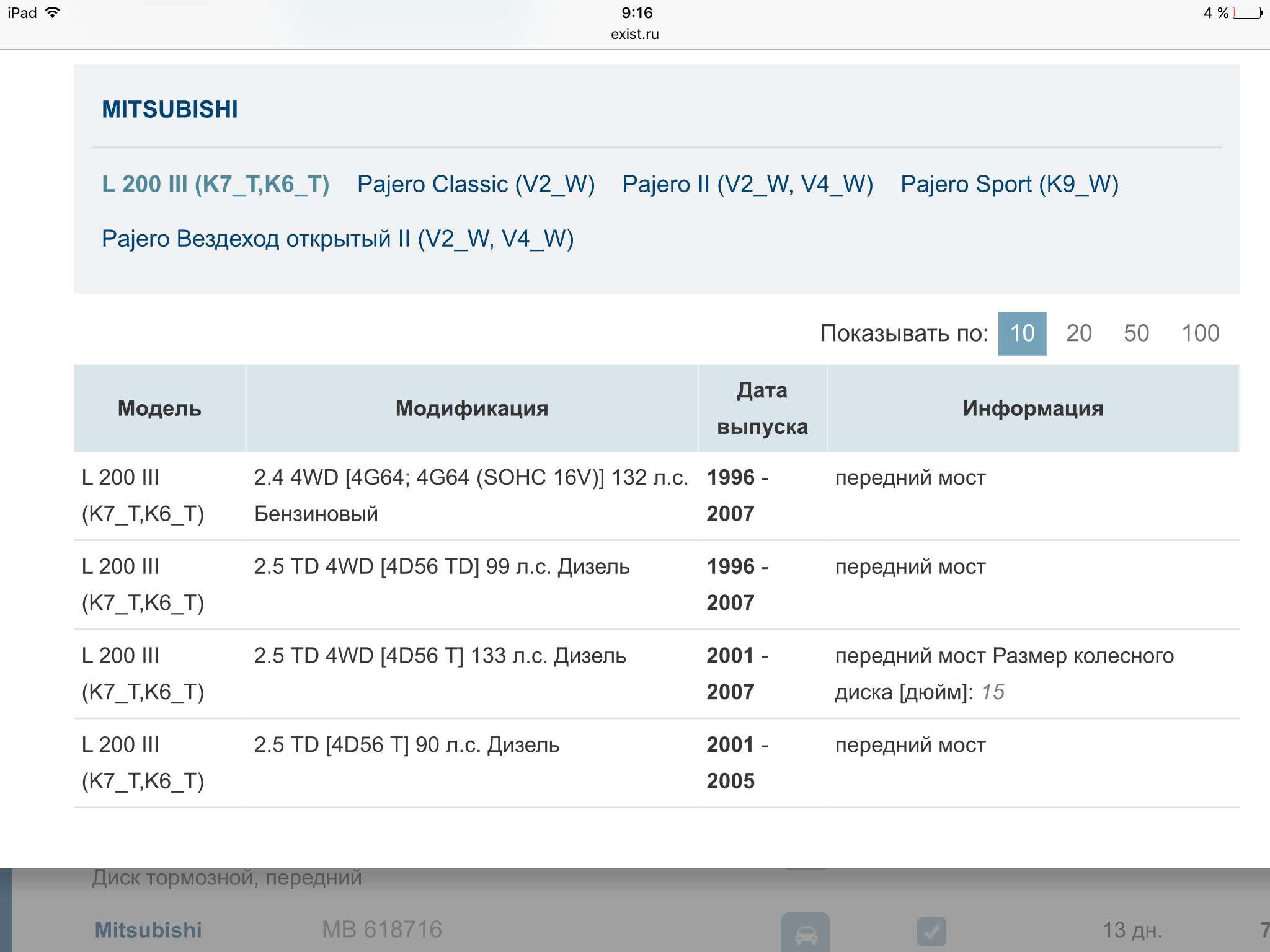Click the MITSUBISHI heading
This screenshot has width=1270, height=952.
pos(169,110)
